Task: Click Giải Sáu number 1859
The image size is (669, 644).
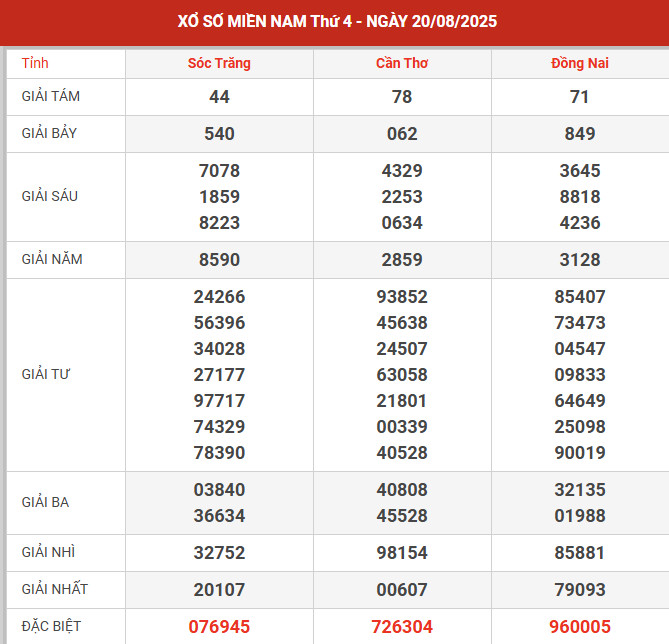Action: point(219,197)
